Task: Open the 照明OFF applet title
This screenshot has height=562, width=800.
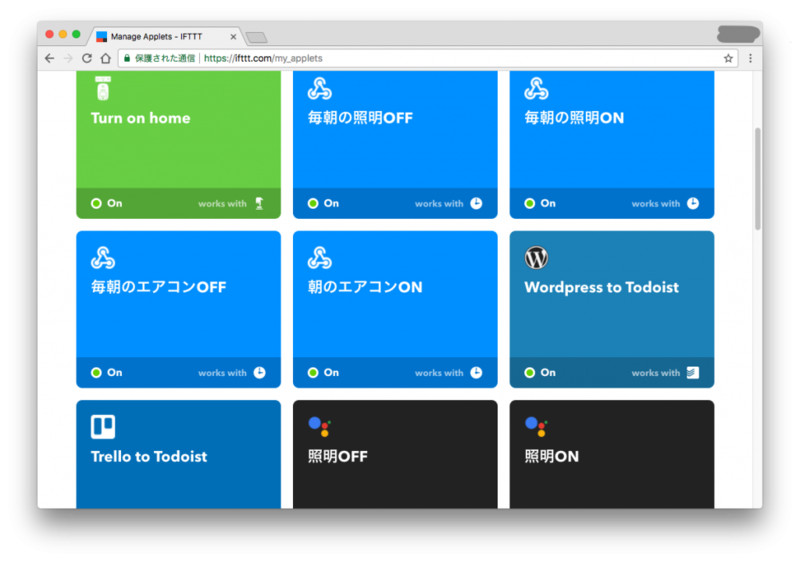Action: pyautogui.click(x=338, y=456)
